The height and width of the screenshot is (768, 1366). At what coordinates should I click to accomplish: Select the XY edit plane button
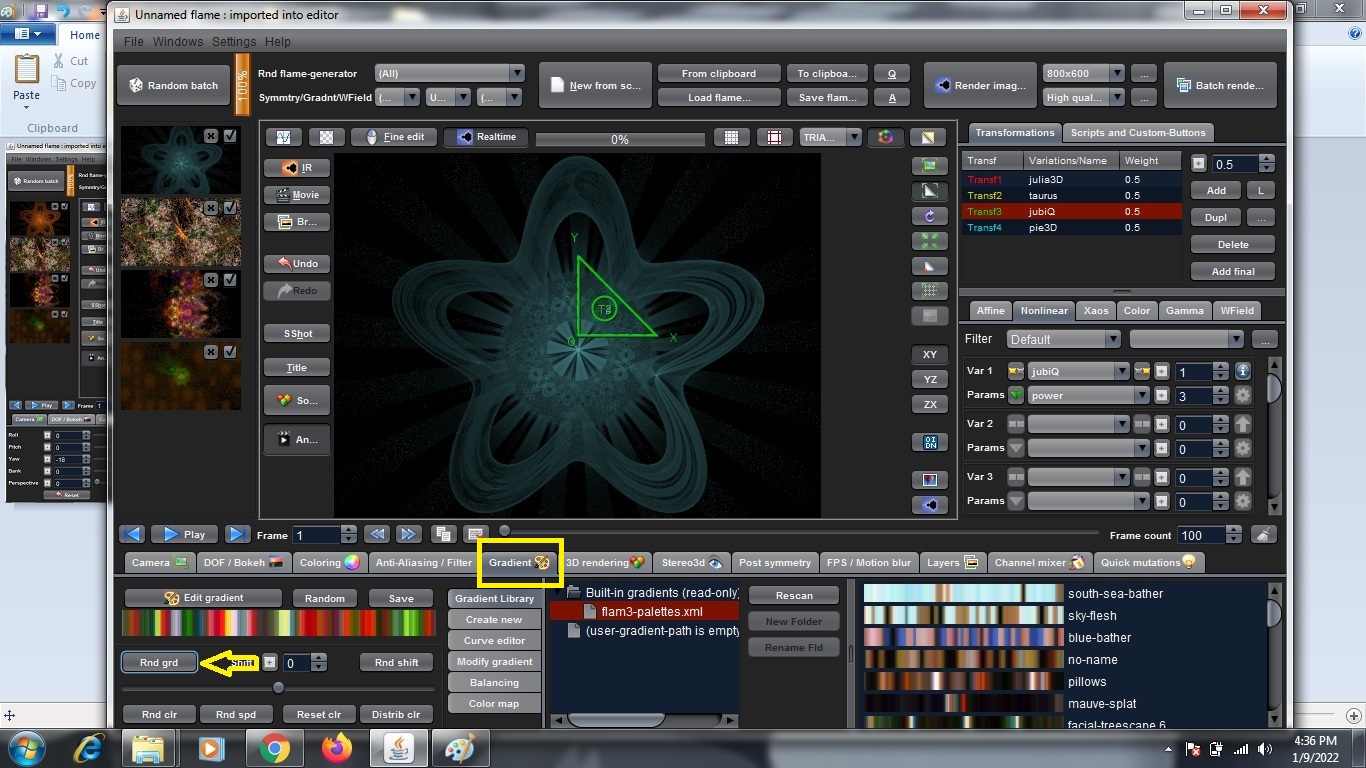(929, 354)
